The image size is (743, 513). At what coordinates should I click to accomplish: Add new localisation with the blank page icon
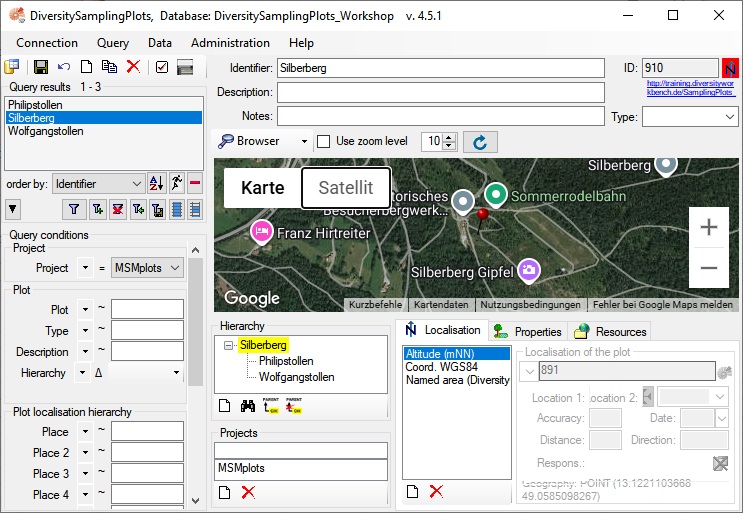[411, 491]
